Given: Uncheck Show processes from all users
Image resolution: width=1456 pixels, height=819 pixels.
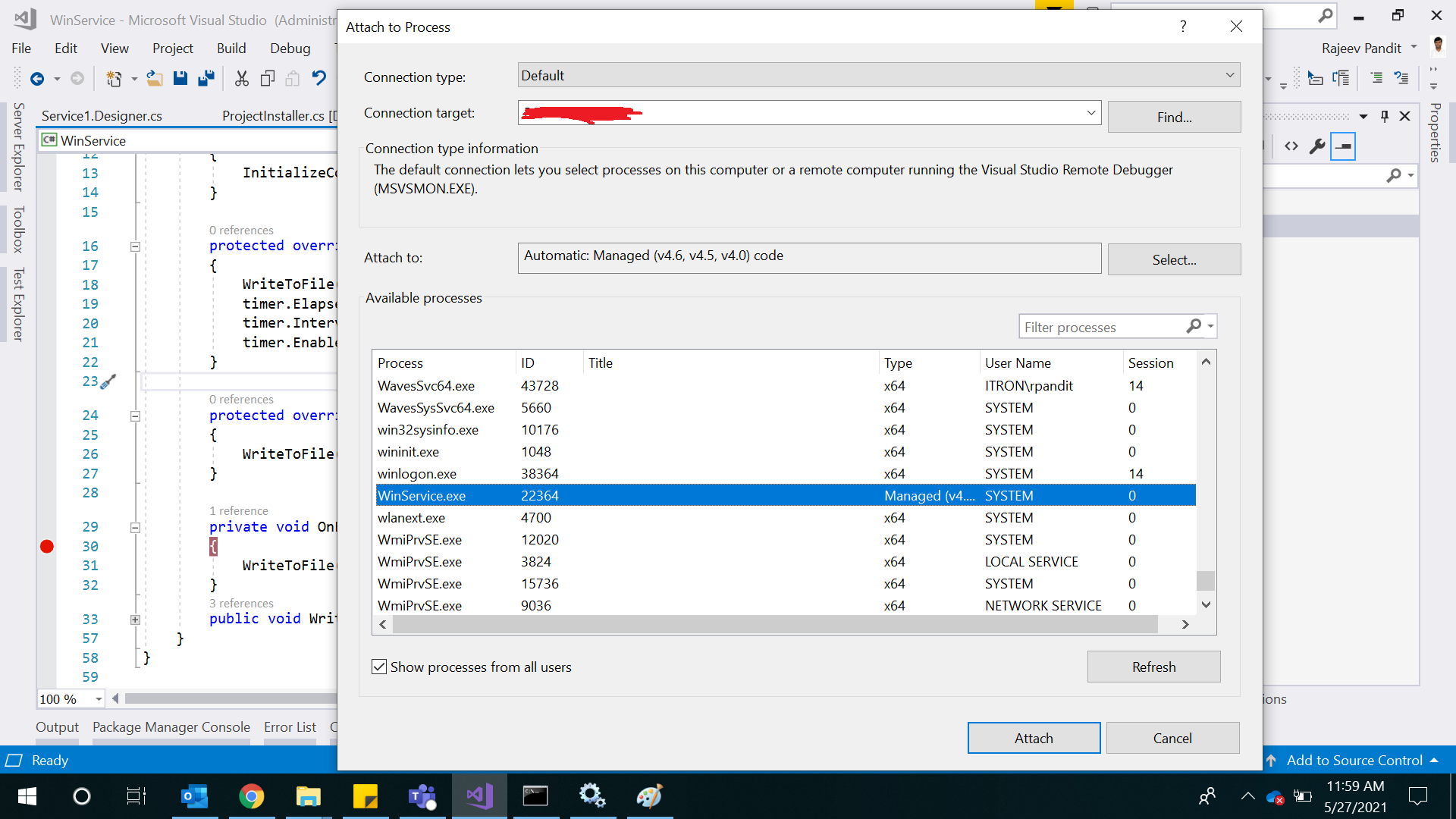Looking at the screenshot, I should 379,667.
